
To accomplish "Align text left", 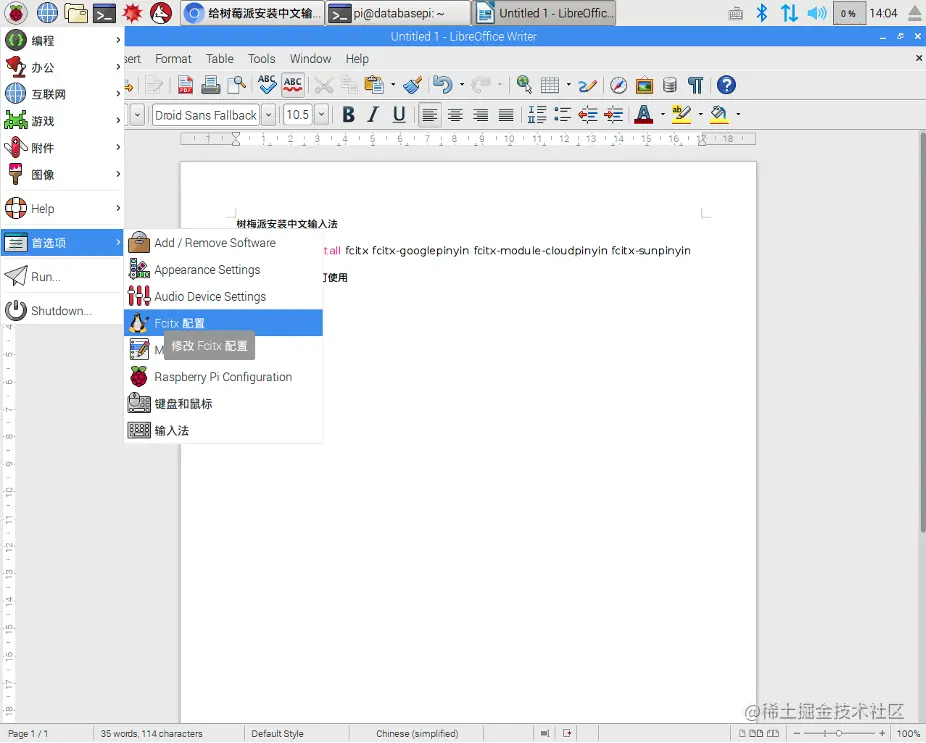I will click(430, 115).
